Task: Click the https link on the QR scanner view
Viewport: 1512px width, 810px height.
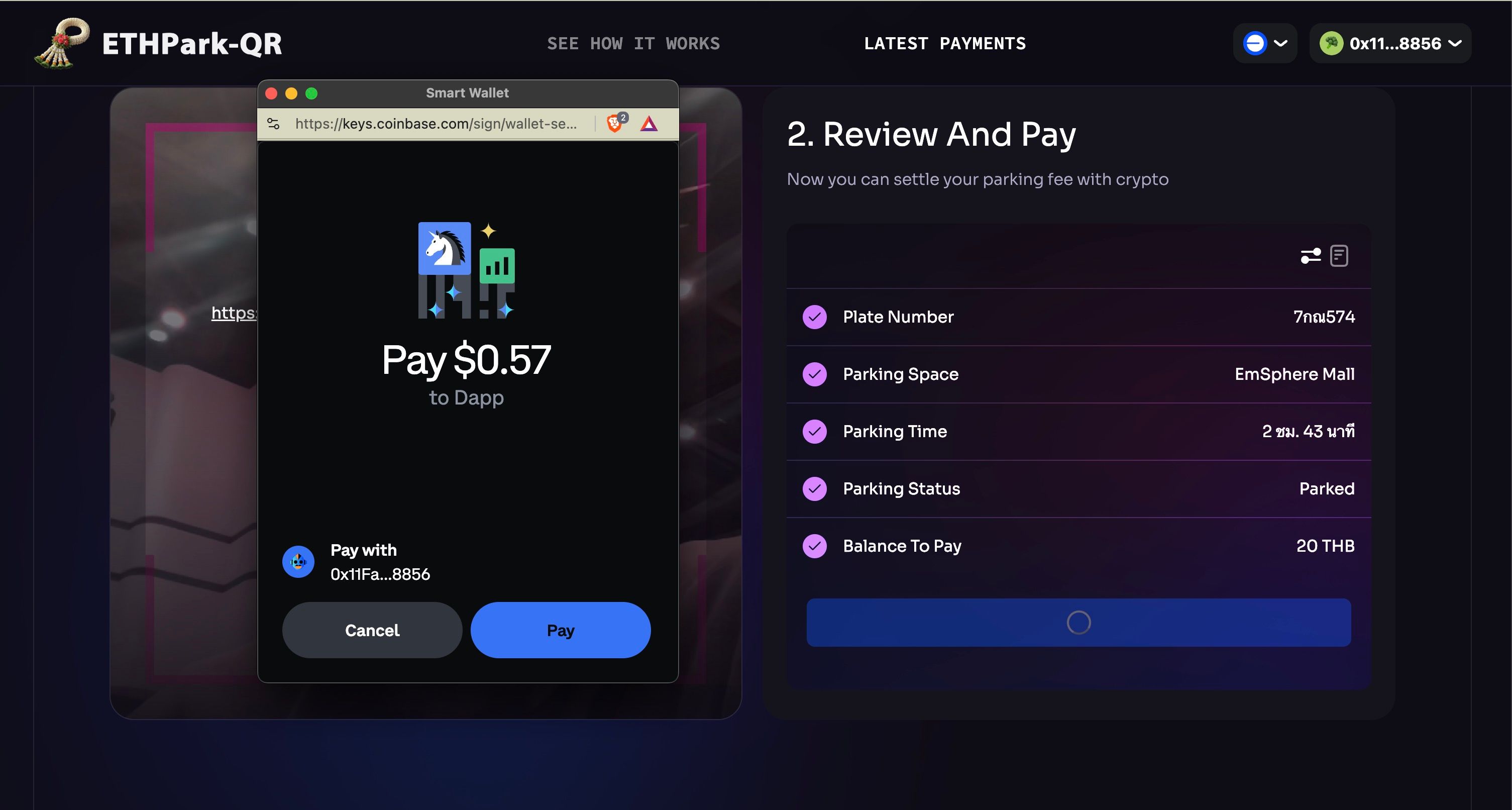Action: tap(234, 313)
